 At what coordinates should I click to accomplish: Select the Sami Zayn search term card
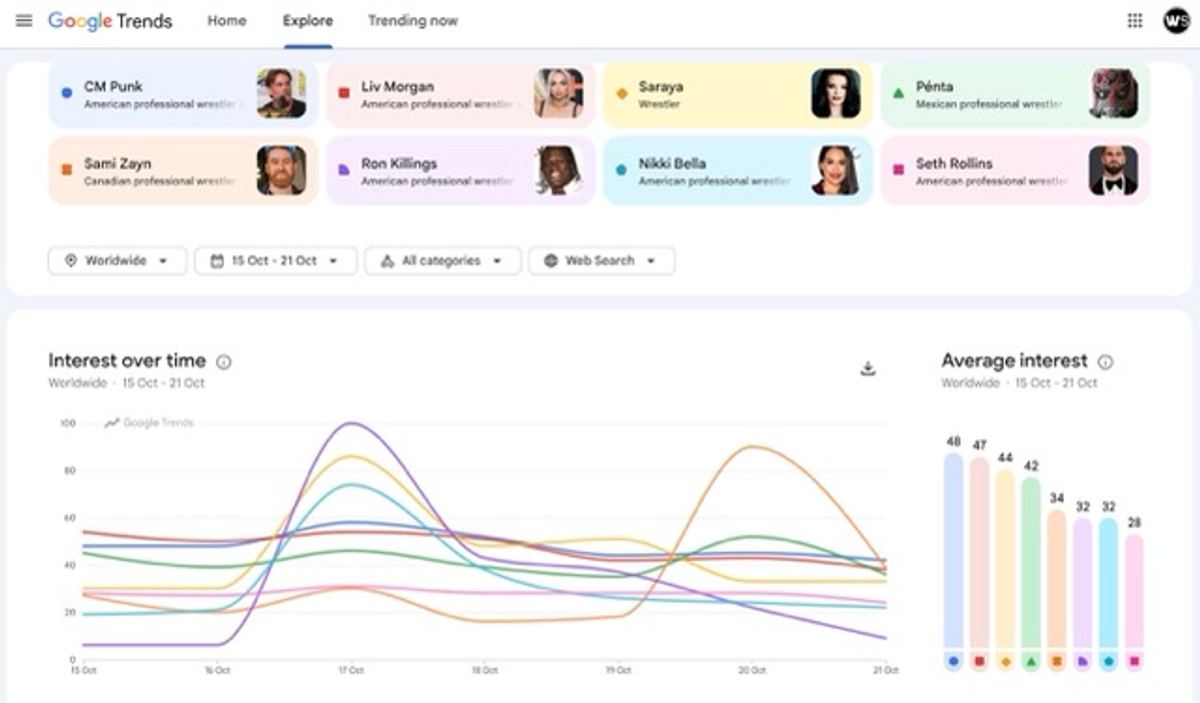[184, 171]
